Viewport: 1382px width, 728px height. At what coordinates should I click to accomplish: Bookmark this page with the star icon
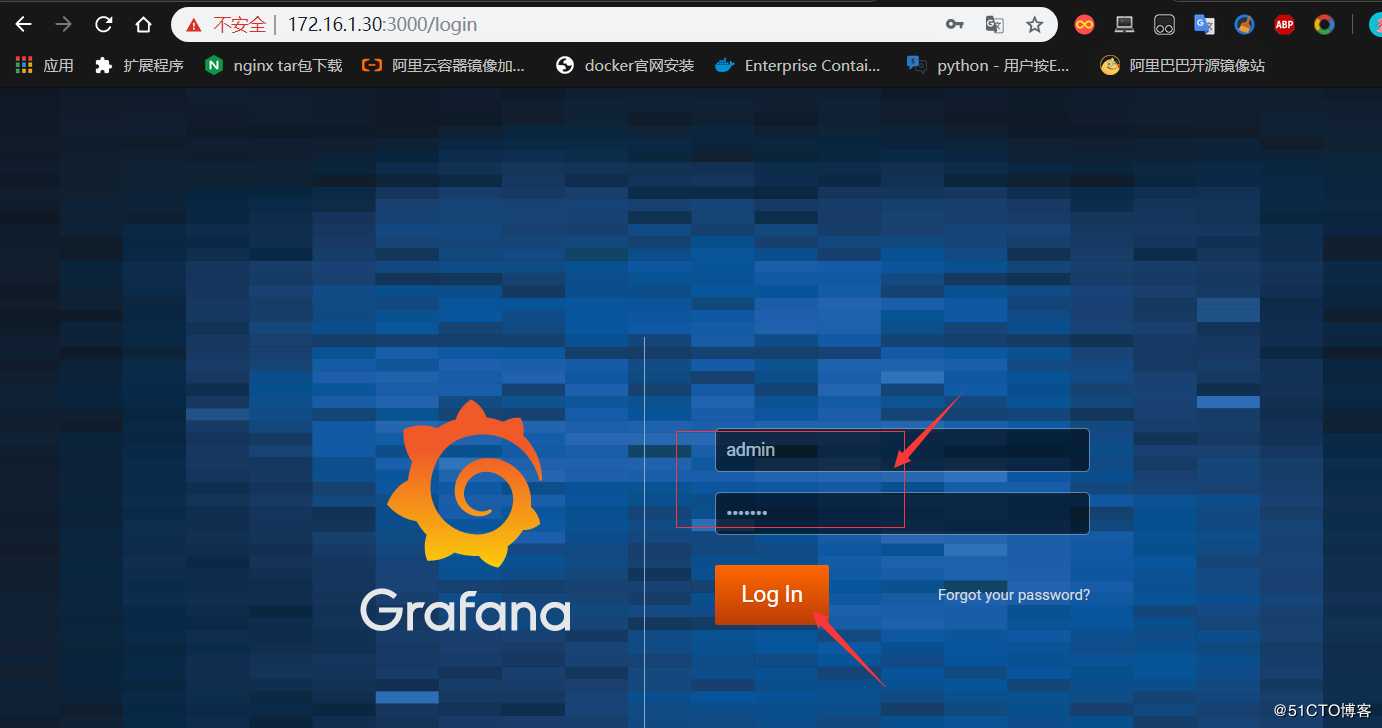(1035, 24)
